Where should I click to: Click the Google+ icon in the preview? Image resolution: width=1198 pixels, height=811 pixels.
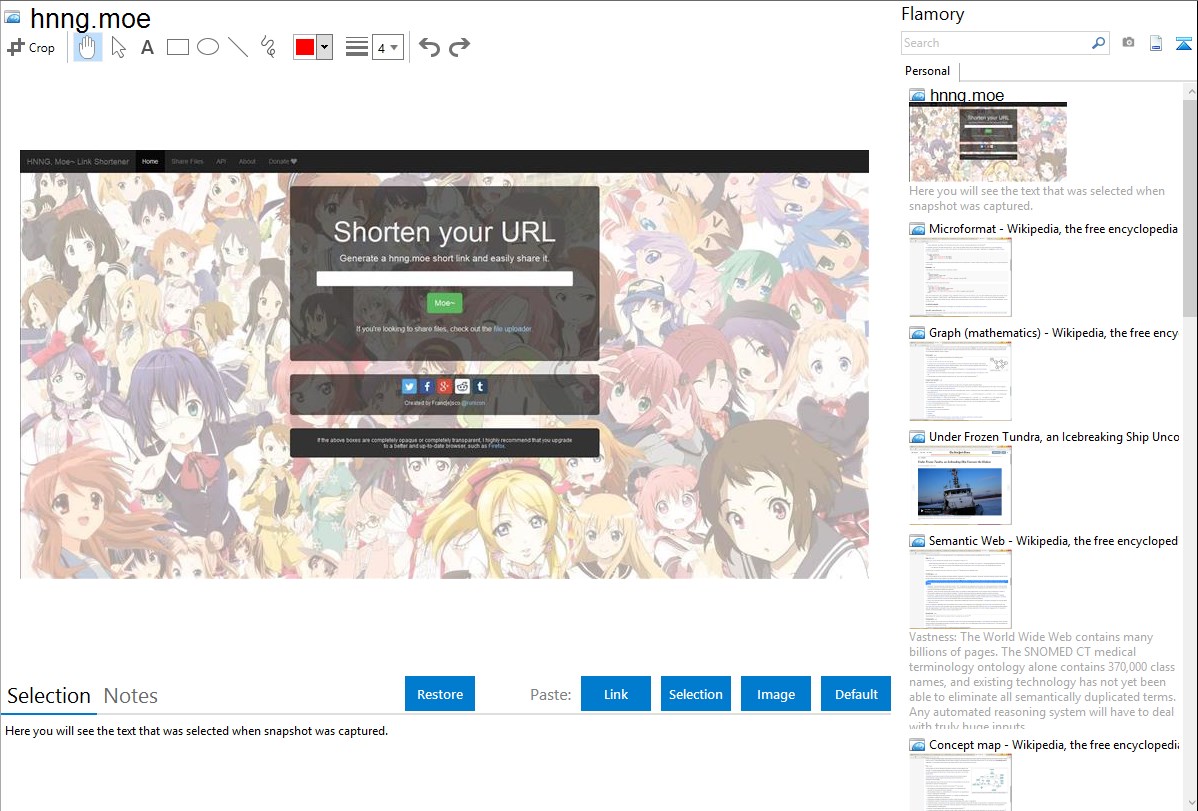click(x=444, y=387)
